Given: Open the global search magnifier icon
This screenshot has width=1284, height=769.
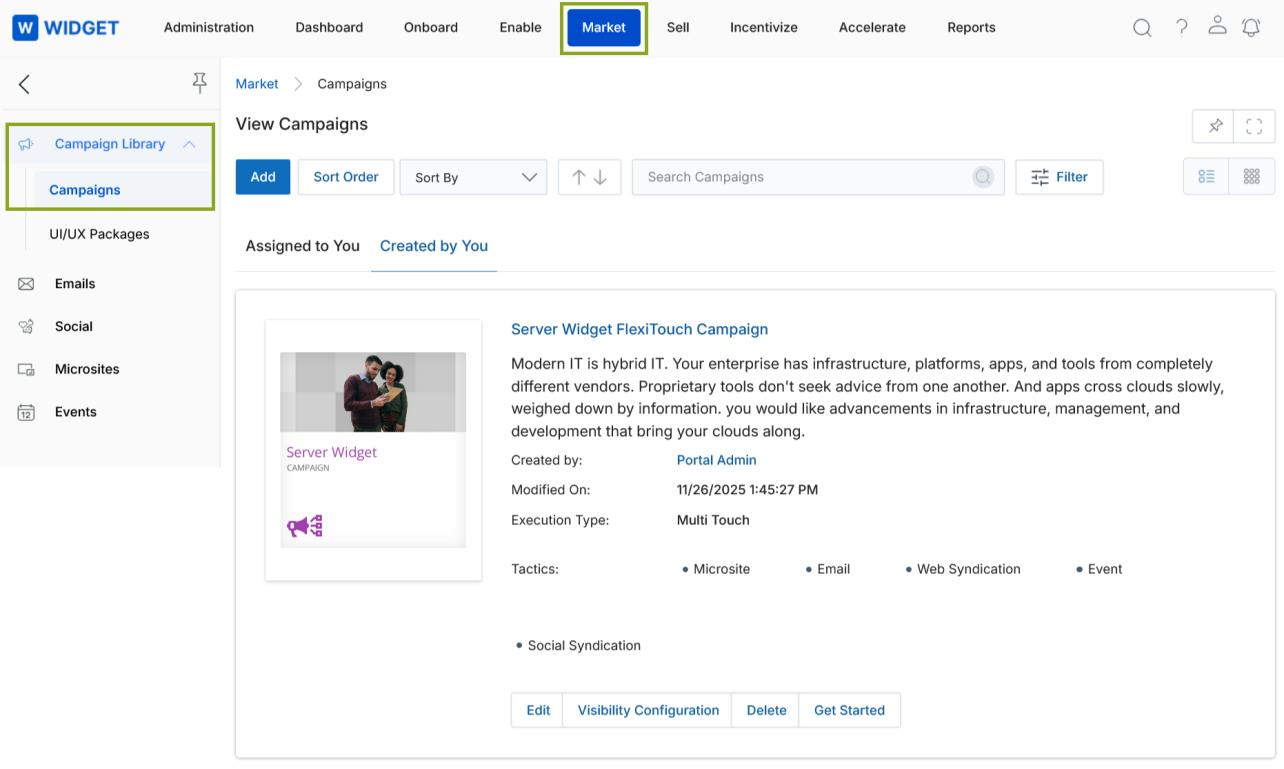Looking at the screenshot, I should [1142, 28].
